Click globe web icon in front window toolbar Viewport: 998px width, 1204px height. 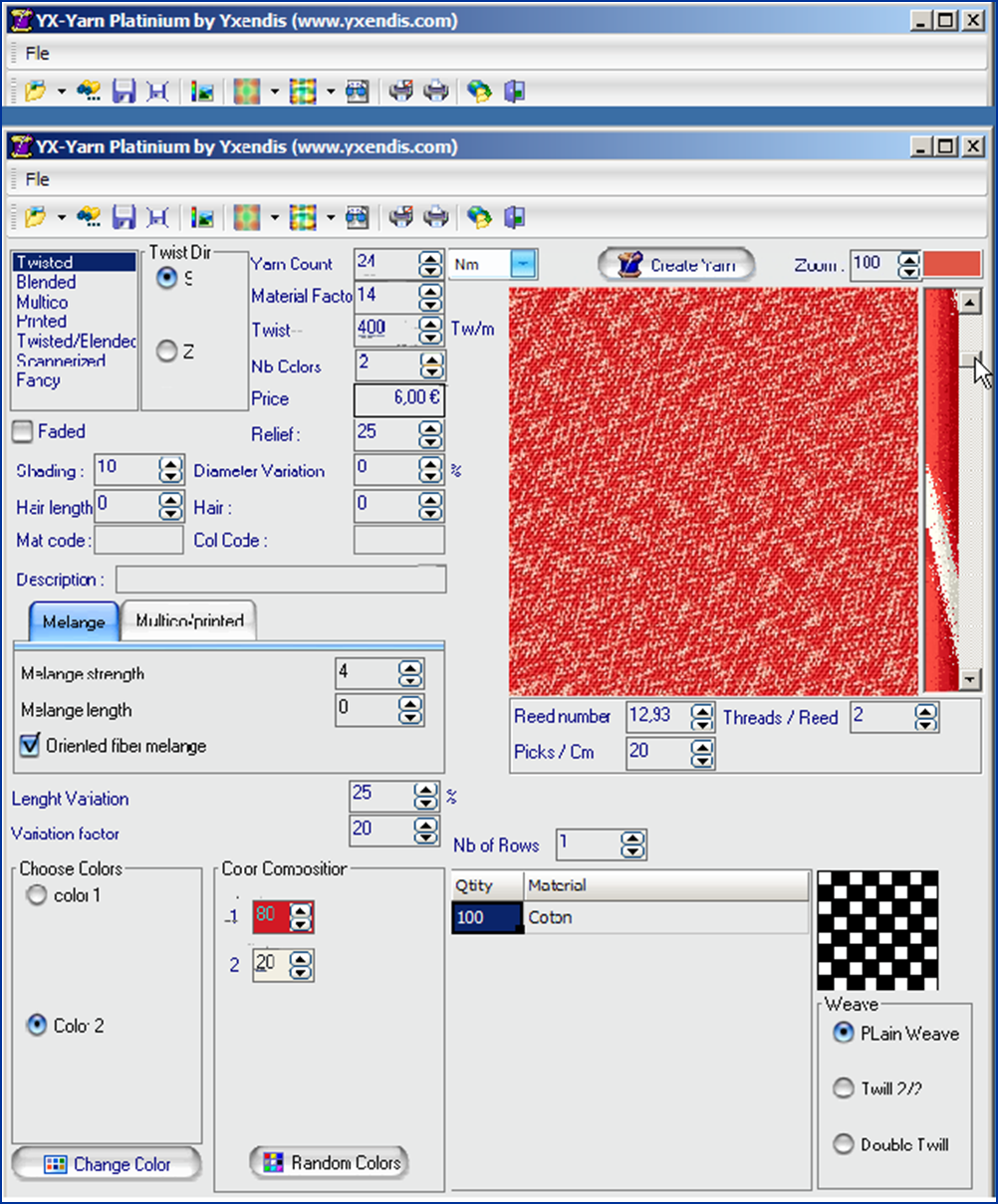(x=480, y=217)
